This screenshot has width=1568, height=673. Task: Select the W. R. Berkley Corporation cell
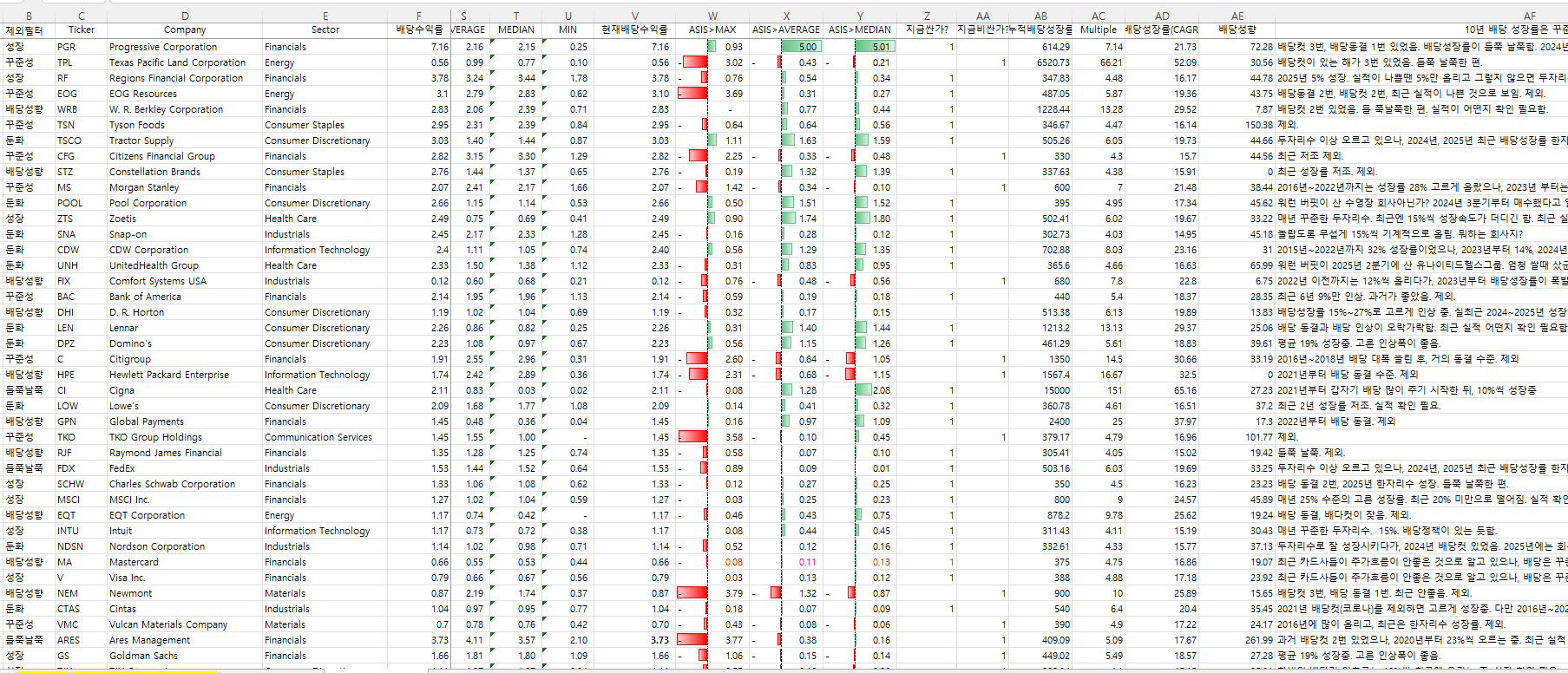pos(185,109)
